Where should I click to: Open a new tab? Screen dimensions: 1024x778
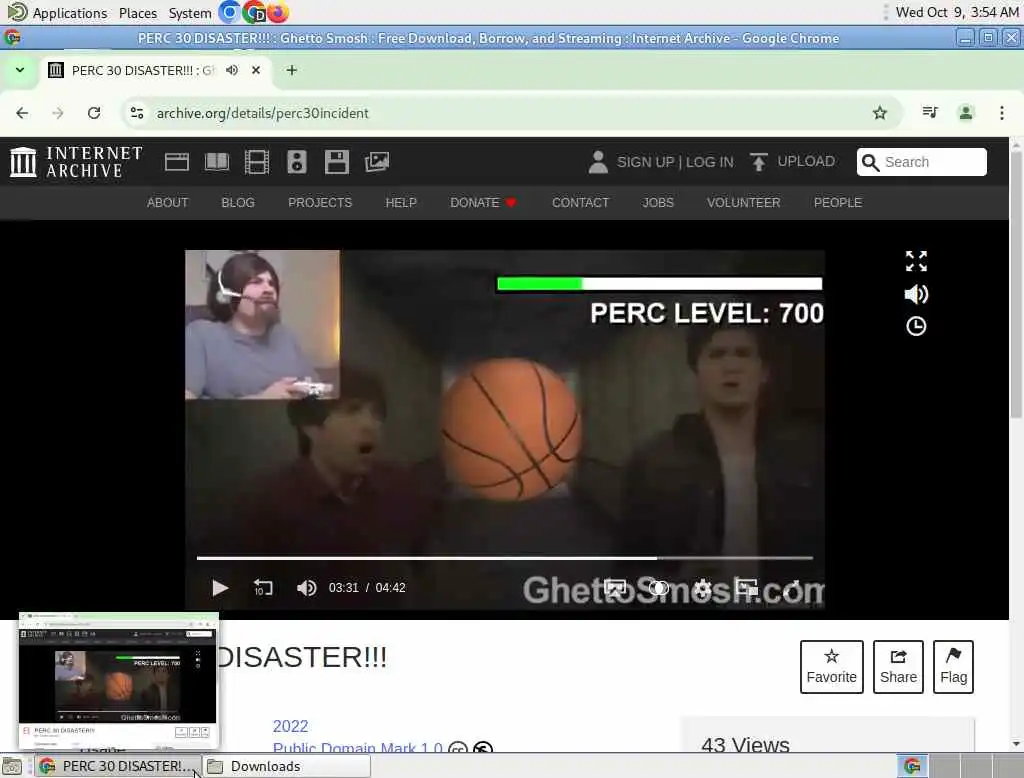pos(292,70)
